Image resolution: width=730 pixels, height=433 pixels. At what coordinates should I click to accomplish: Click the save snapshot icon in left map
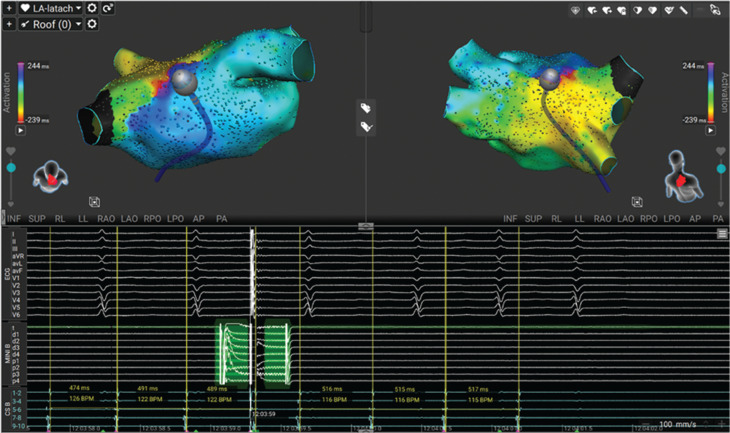(x=93, y=202)
